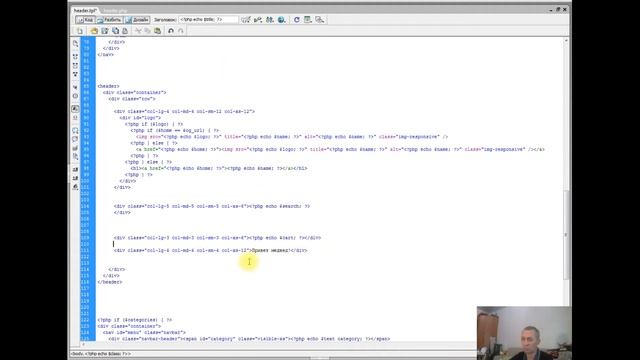Viewport: 640px width, 360px height.
Task: Toggle Highlight Invalid Code icon
Action: (75, 118)
